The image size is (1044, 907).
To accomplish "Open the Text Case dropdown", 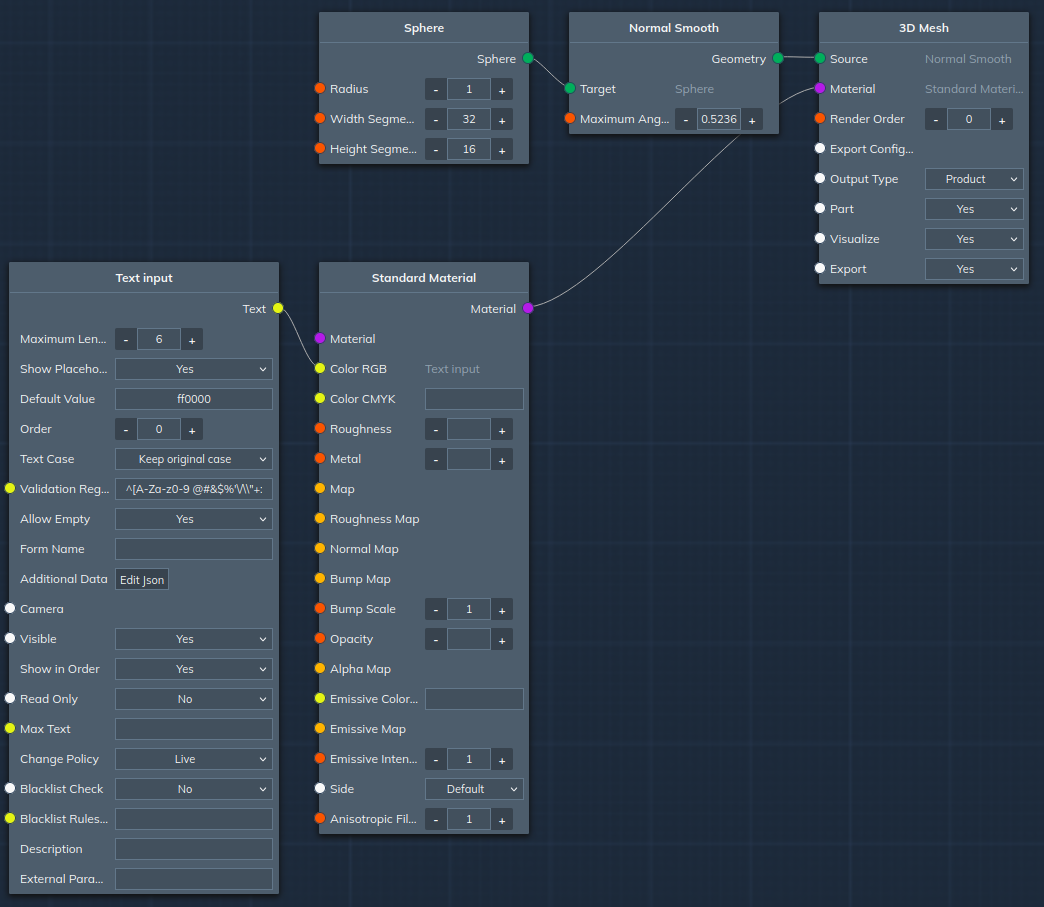I will click(194, 459).
